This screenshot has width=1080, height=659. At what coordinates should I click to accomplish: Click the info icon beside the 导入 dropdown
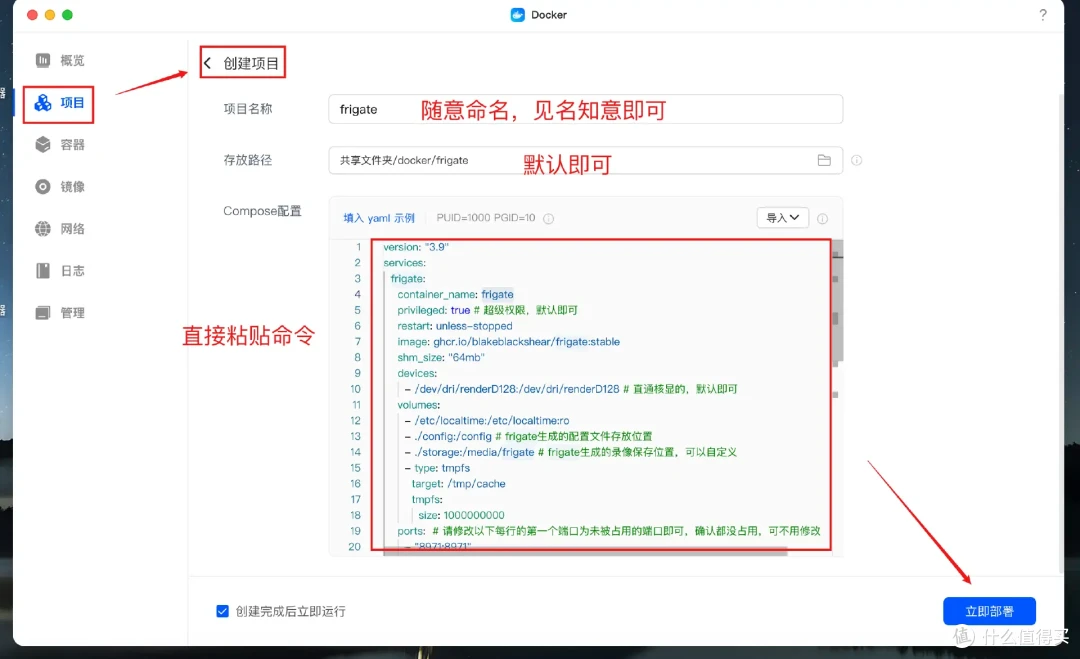tap(822, 218)
